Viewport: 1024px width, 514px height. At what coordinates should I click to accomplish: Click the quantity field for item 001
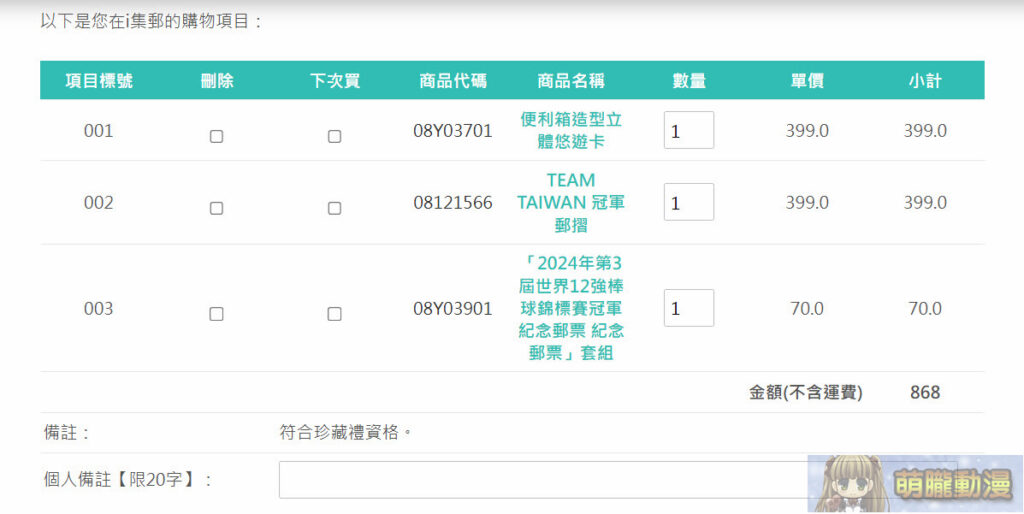(688, 131)
